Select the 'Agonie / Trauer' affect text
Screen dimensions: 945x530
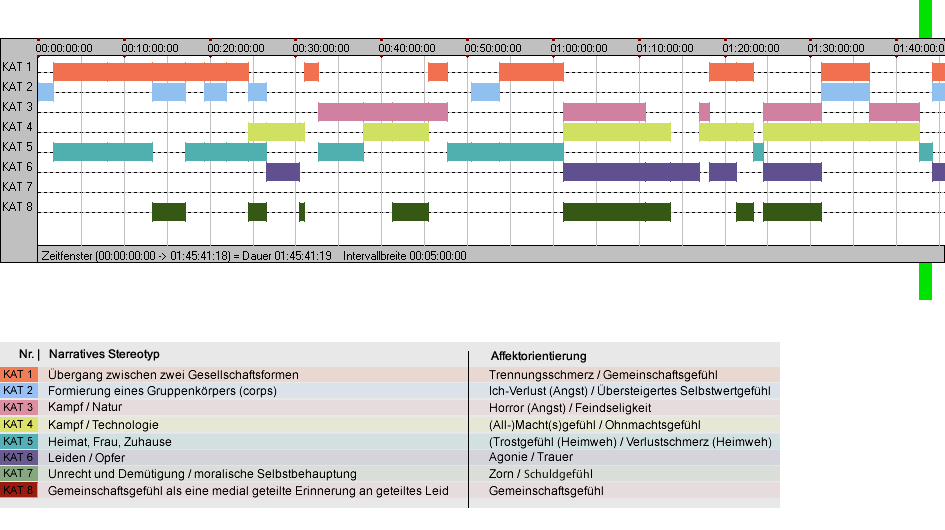coord(531,457)
